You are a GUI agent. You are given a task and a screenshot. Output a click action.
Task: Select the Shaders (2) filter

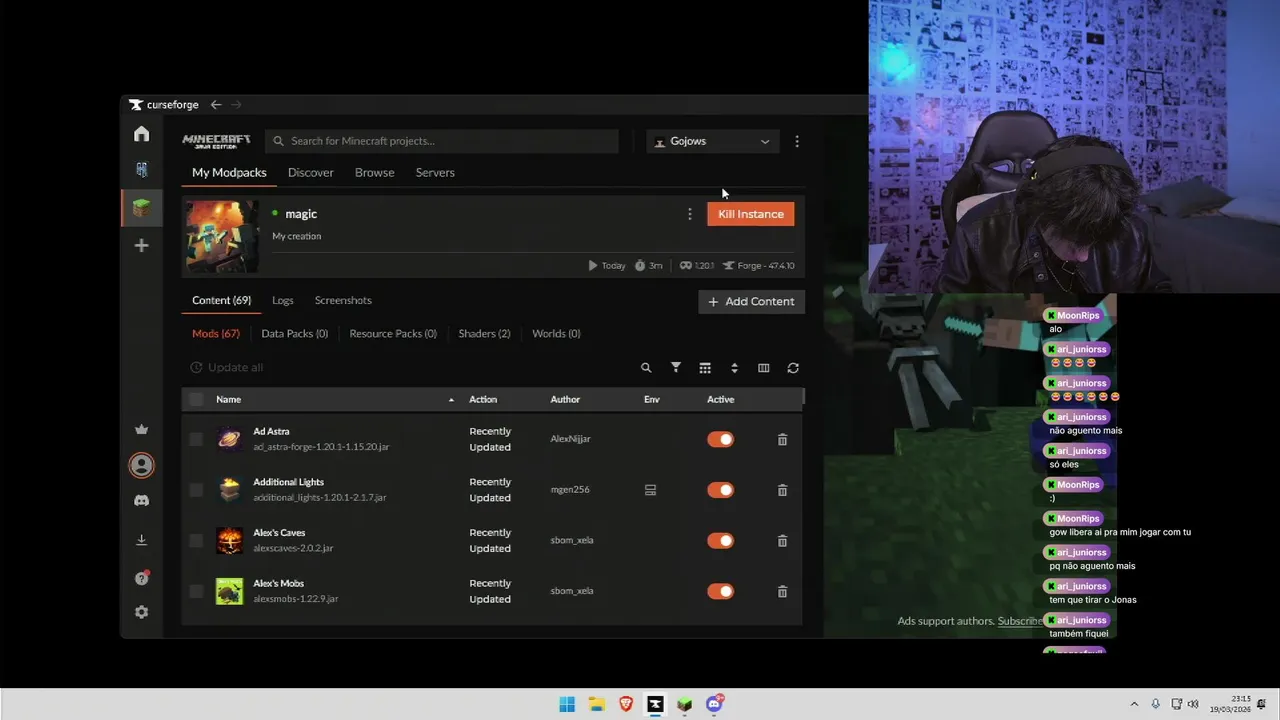(484, 333)
